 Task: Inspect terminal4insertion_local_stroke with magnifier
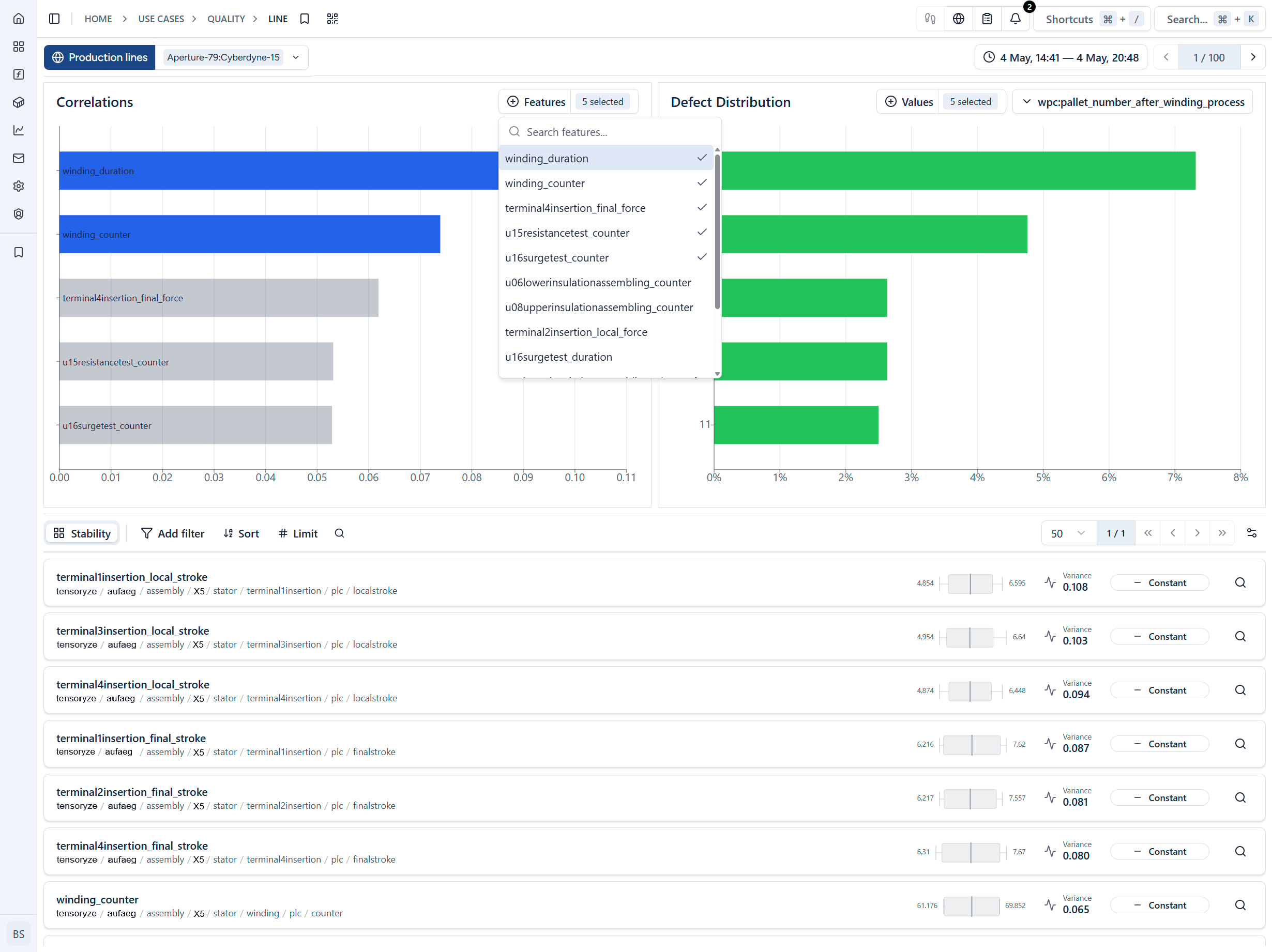coord(1240,690)
